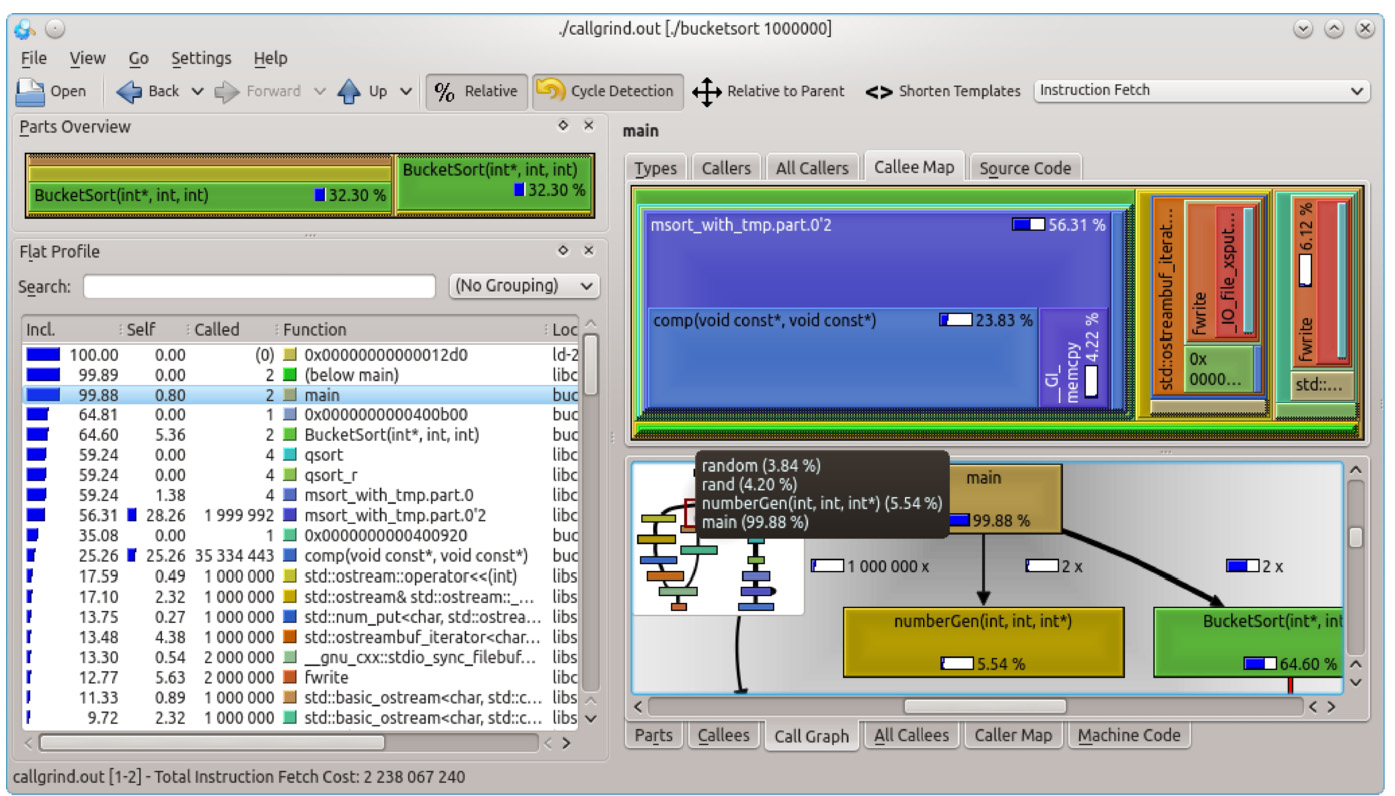Click the Flat Profile search field
The image size is (1395, 796).
click(x=259, y=287)
